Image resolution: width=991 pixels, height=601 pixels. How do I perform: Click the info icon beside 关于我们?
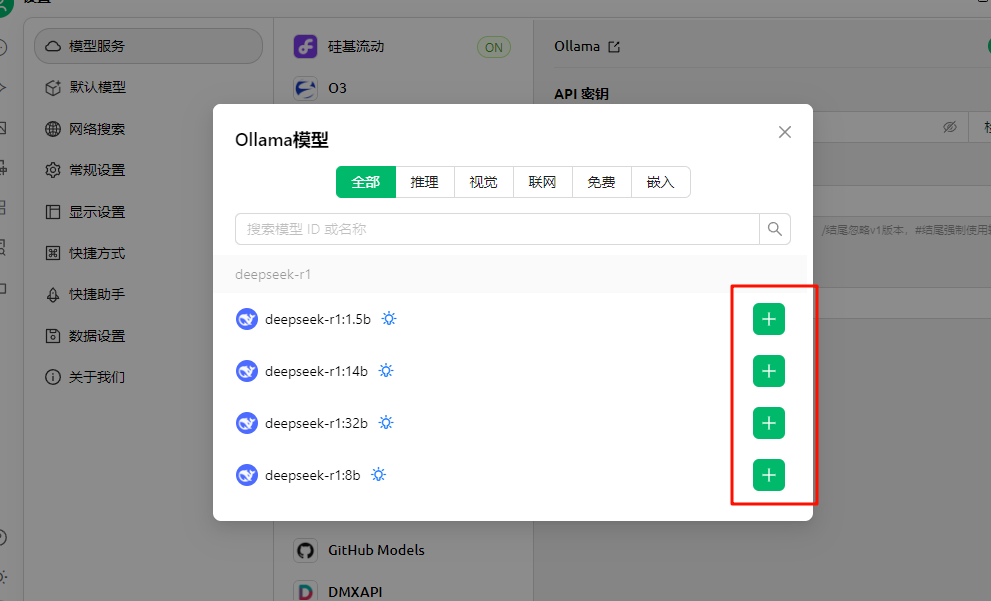(x=53, y=377)
